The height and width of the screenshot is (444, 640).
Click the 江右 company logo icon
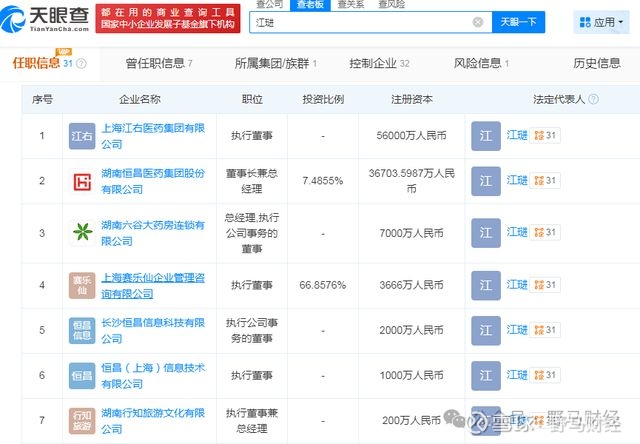[x=82, y=136]
